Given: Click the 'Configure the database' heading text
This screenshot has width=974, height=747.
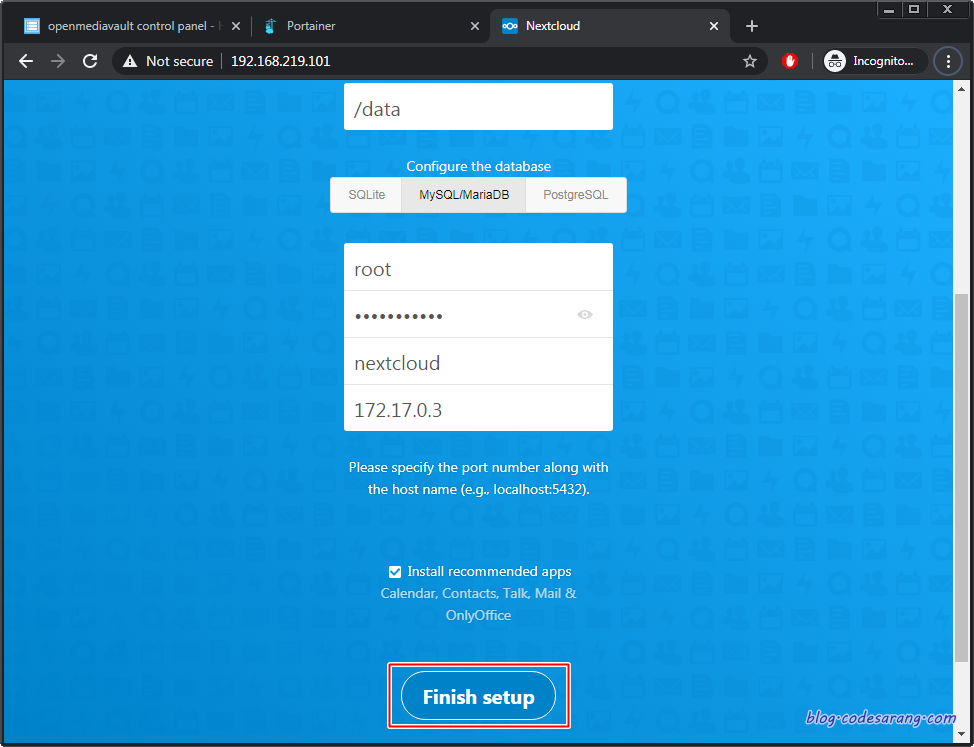Looking at the screenshot, I should click(478, 166).
